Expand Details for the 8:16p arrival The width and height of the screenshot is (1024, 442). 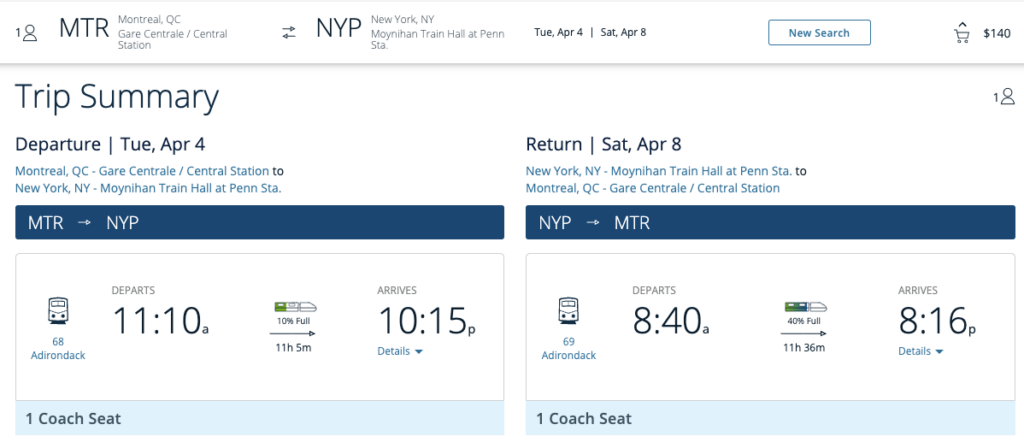(x=921, y=351)
